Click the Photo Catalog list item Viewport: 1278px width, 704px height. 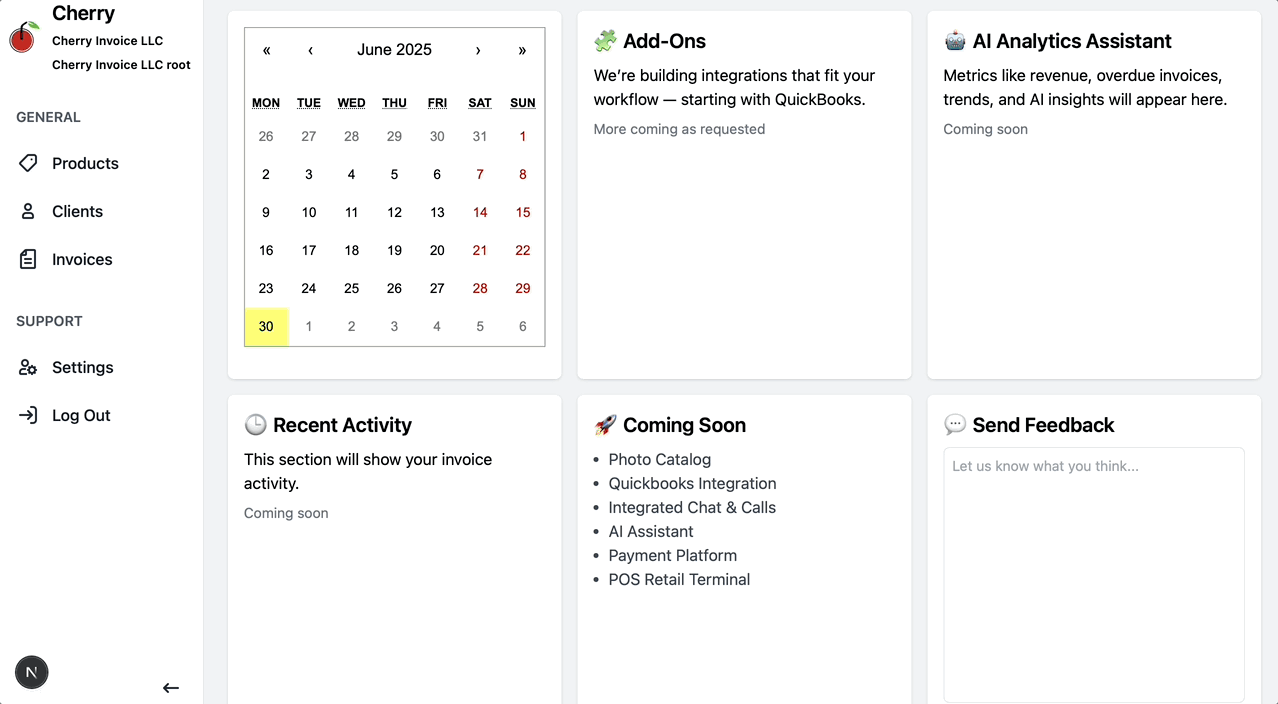[660, 459]
